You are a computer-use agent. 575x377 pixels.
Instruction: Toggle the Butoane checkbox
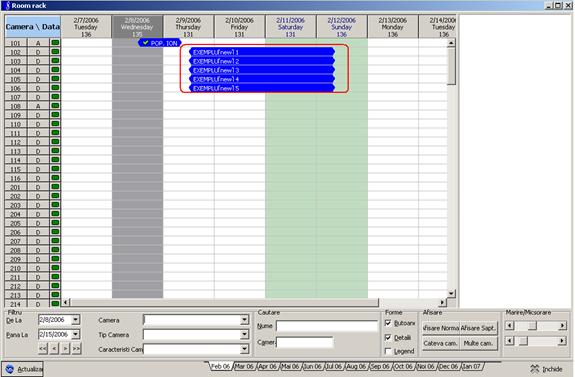(x=388, y=323)
